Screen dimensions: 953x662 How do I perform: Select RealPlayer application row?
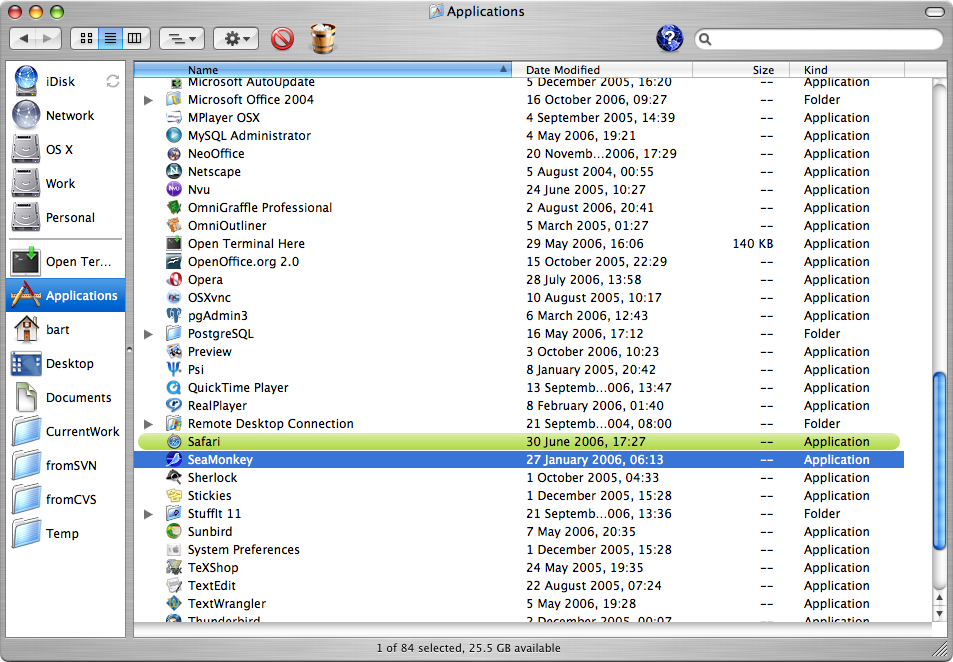point(519,405)
